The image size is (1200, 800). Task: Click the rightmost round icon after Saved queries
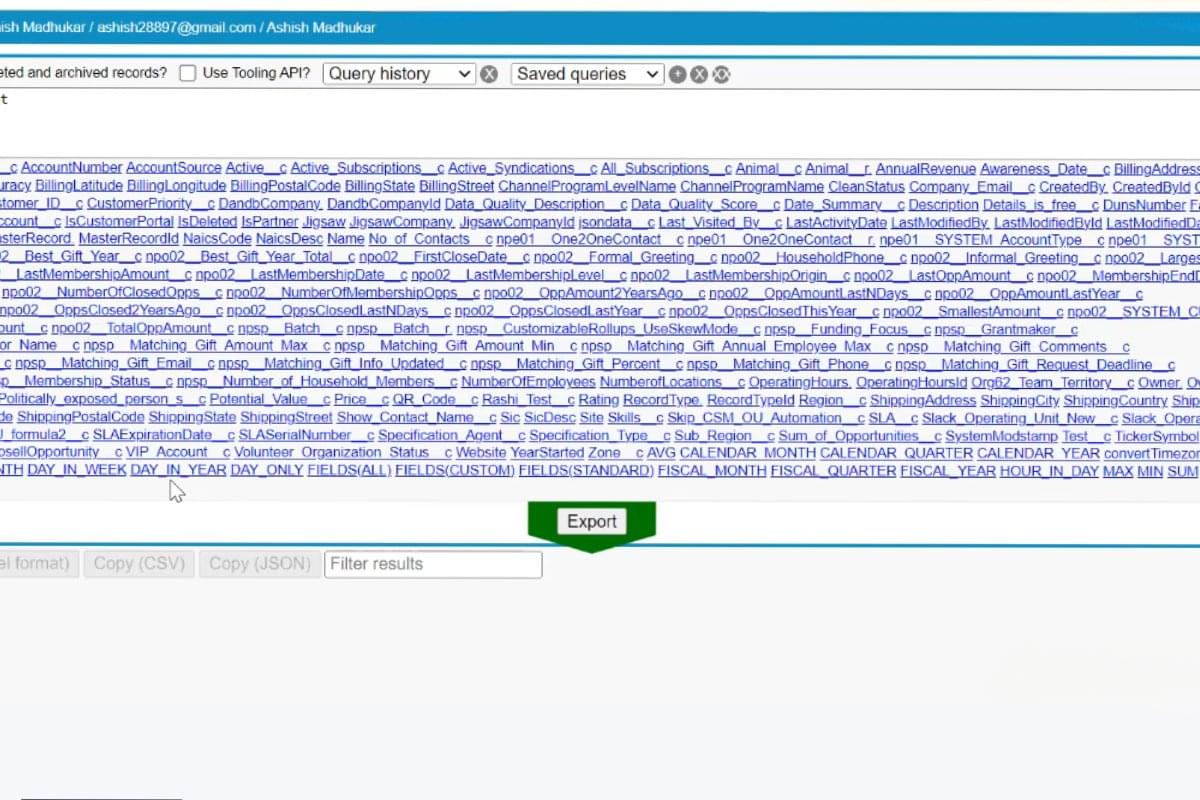[721, 74]
